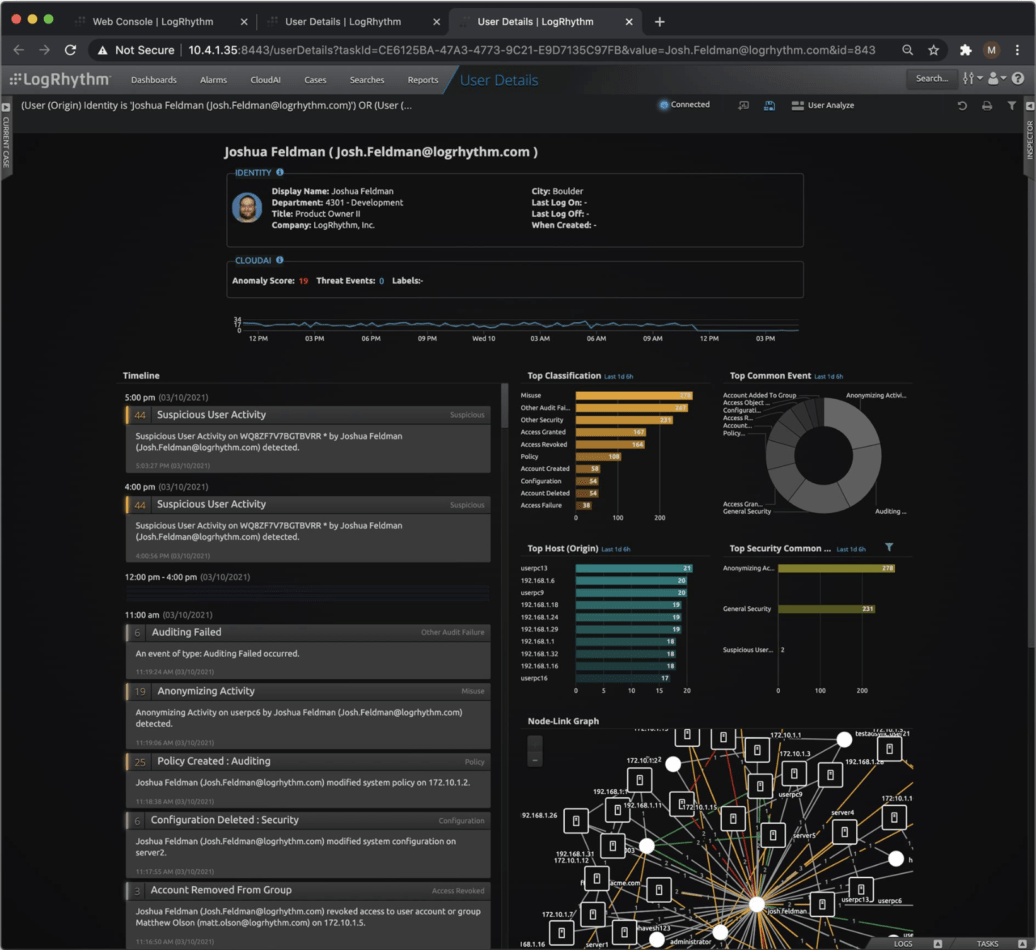Open the filter funnel icon in the toolbar
Image resolution: width=1036 pixels, height=950 pixels.
1012,105
